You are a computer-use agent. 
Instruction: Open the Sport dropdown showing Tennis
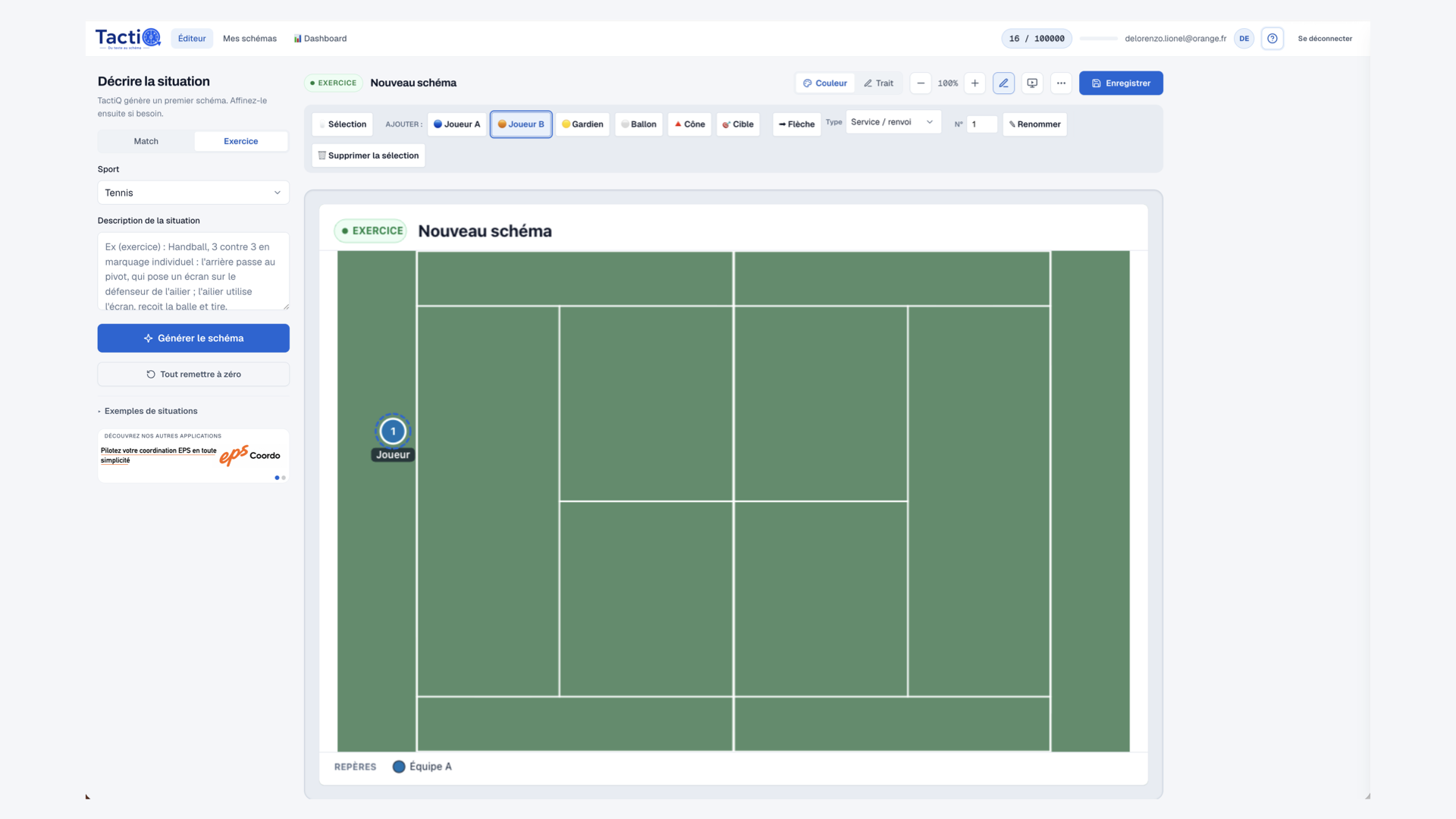pos(193,193)
